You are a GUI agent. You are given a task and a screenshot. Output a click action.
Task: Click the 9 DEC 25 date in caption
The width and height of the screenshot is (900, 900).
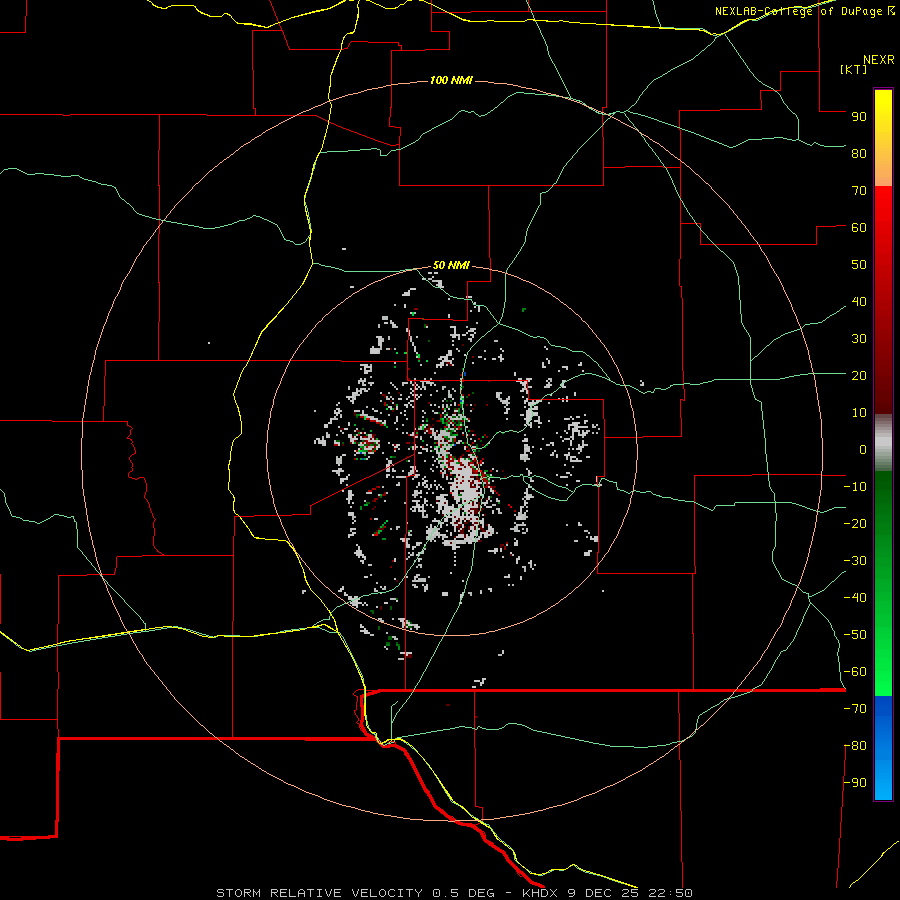coord(603,893)
